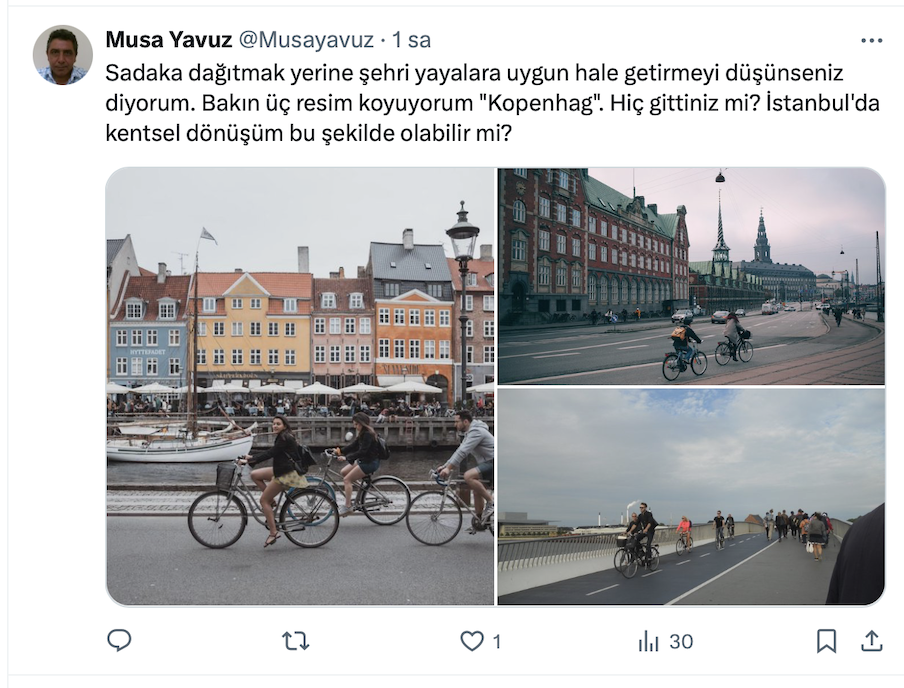Viewport: 904px width, 688px height.
Task: Open the 1 sa timestamp link
Action: (x=412, y=40)
